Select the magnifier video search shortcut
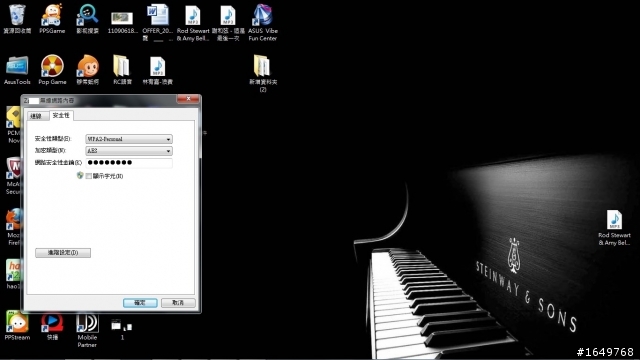640x360 pixels. (x=87, y=19)
